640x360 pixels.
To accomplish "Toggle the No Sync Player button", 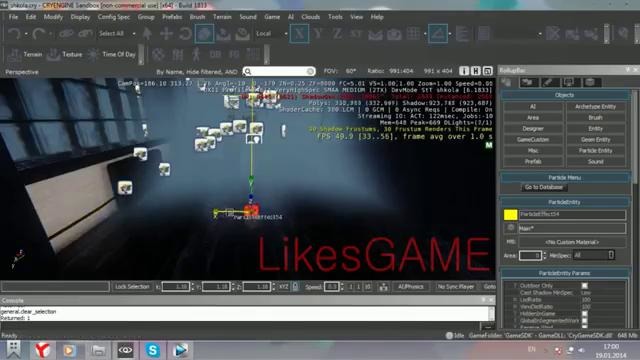I will click(456, 287).
